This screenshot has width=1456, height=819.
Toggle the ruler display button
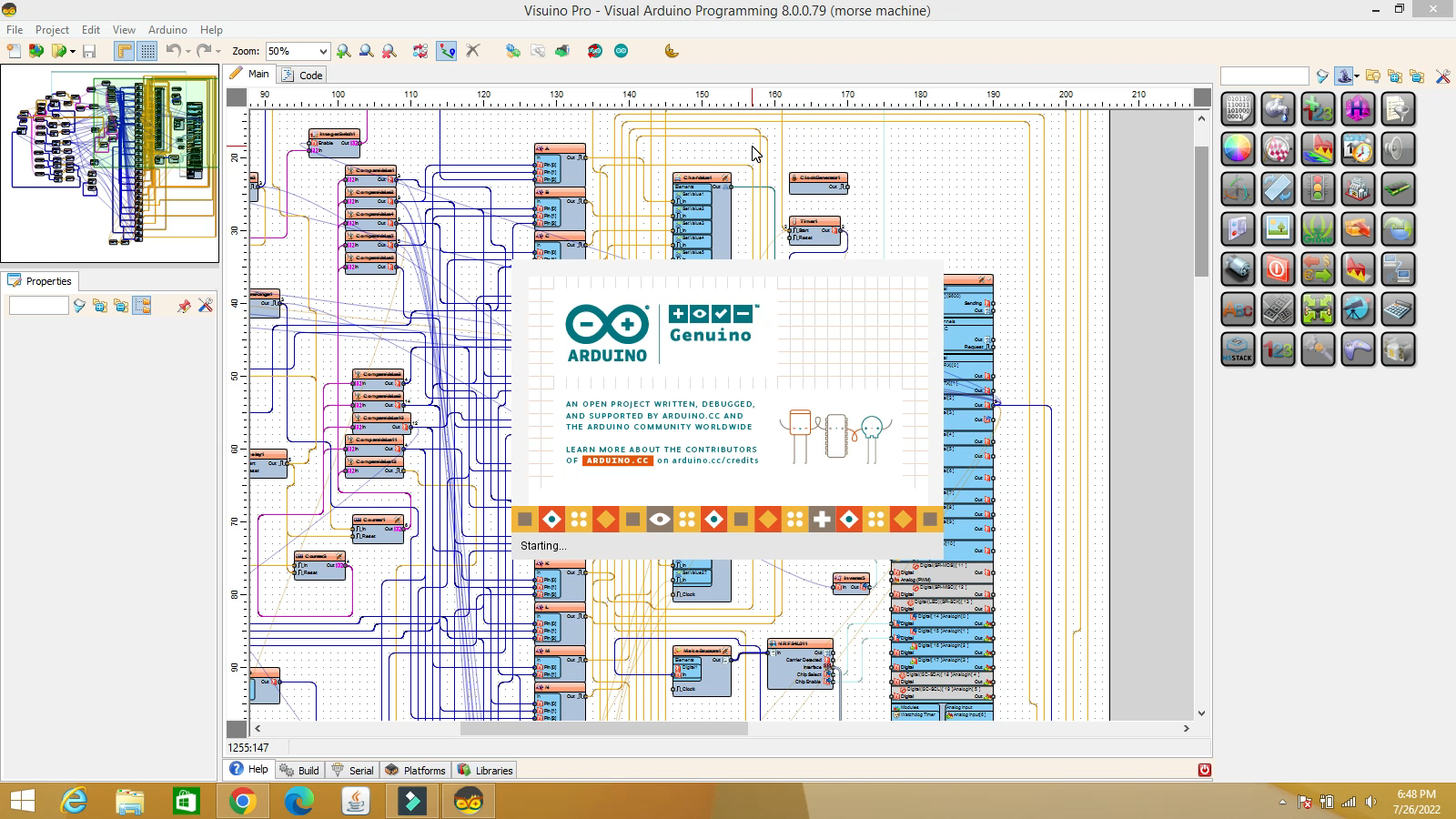pos(124,52)
